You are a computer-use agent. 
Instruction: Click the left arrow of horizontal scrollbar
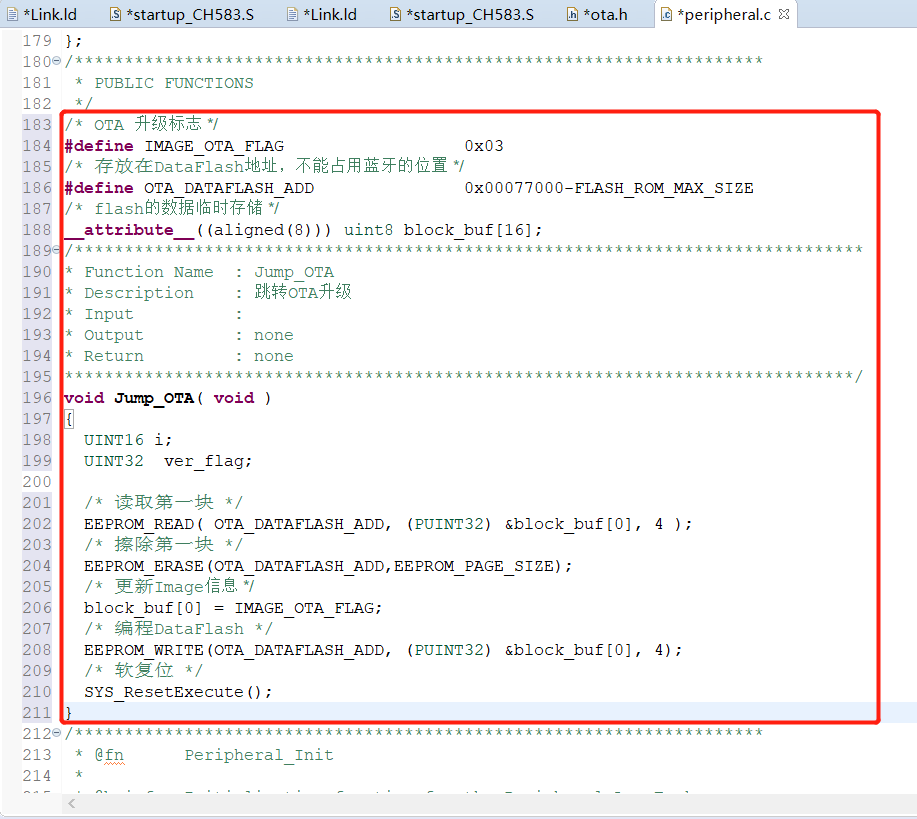coord(71,803)
